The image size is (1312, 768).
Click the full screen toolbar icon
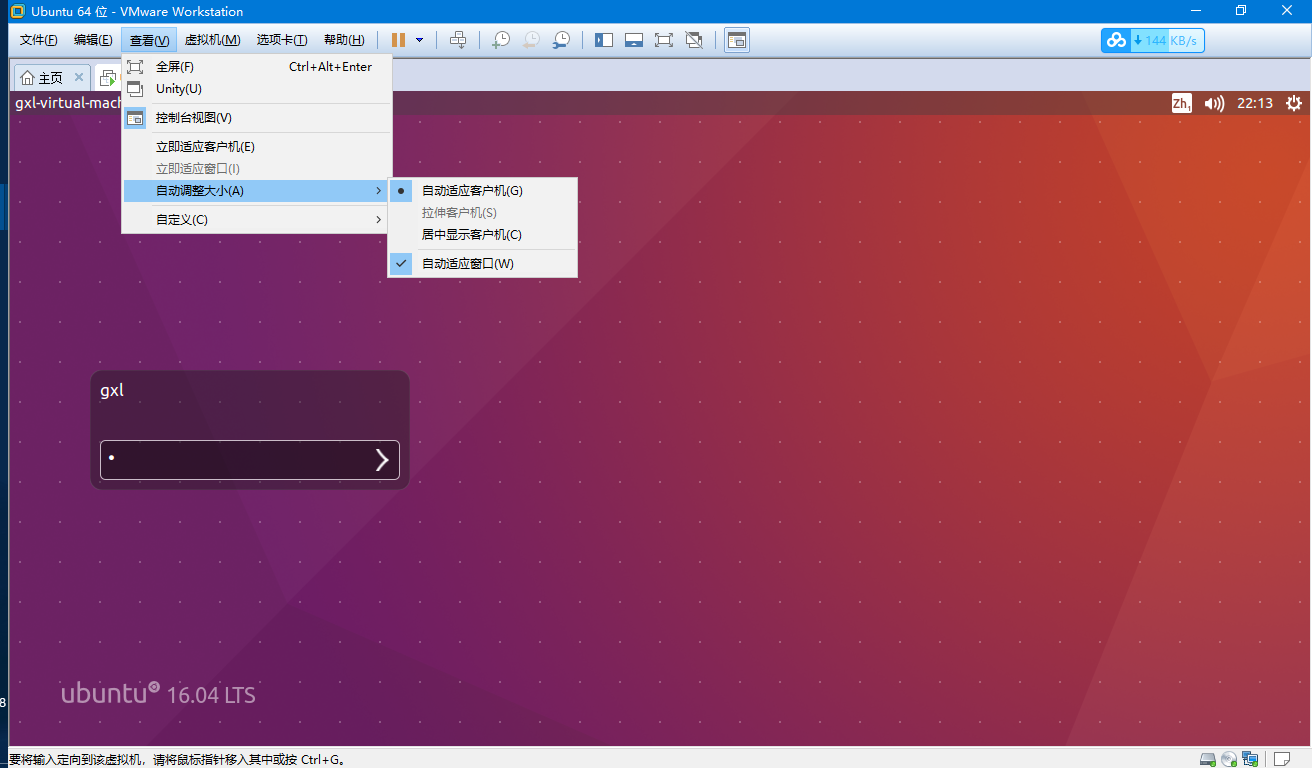(x=664, y=40)
